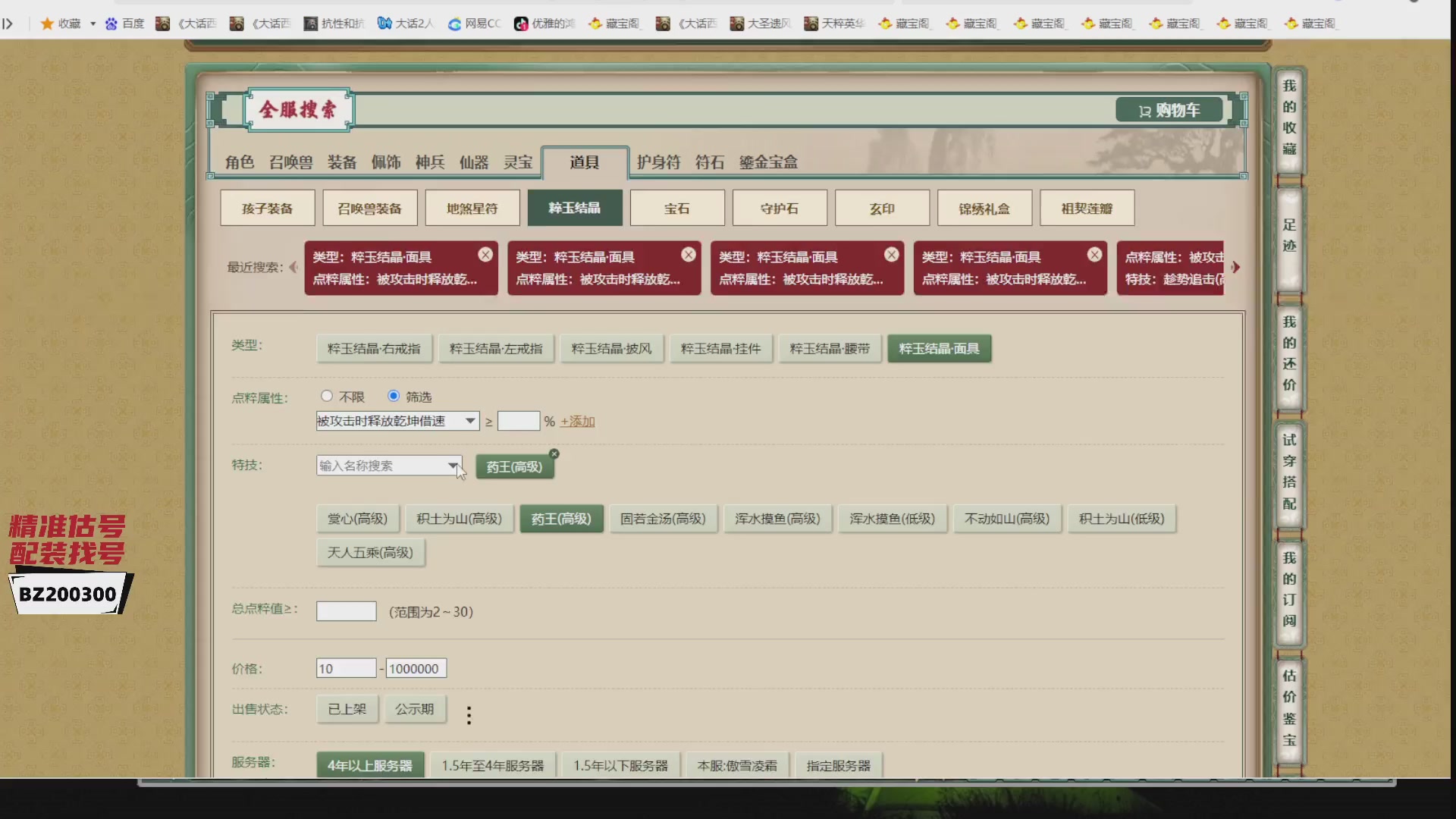Image resolution: width=1456 pixels, height=819 pixels.
Task: Click +添加 link to add attribute
Action: [577, 422]
